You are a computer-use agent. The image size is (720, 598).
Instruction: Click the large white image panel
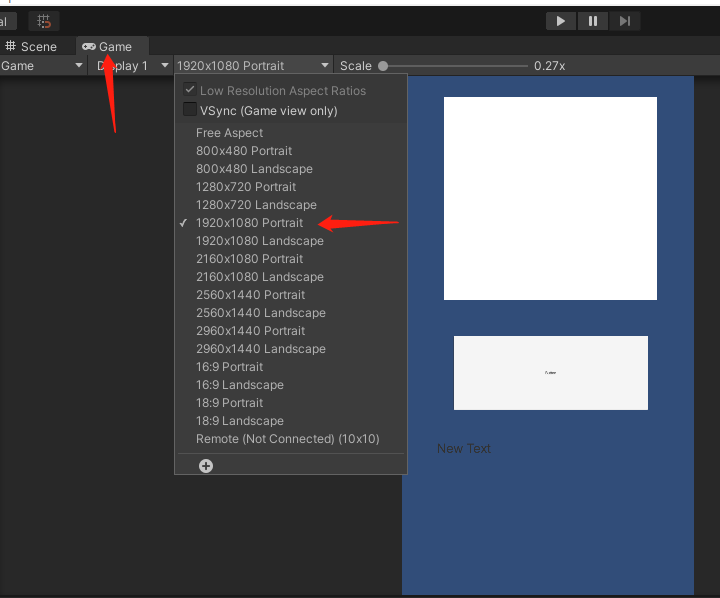coord(550,198)
